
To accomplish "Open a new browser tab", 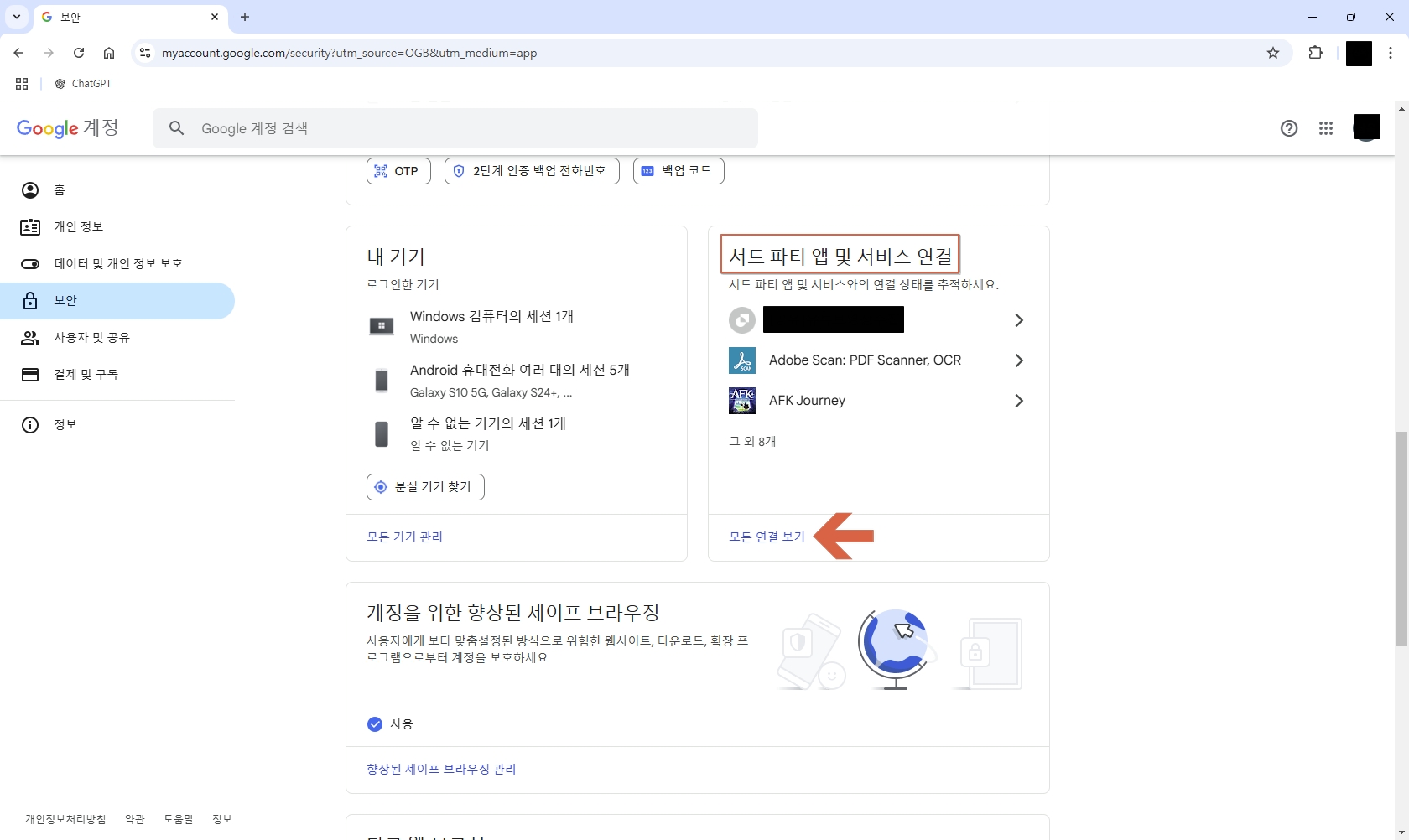I will 245,17.
